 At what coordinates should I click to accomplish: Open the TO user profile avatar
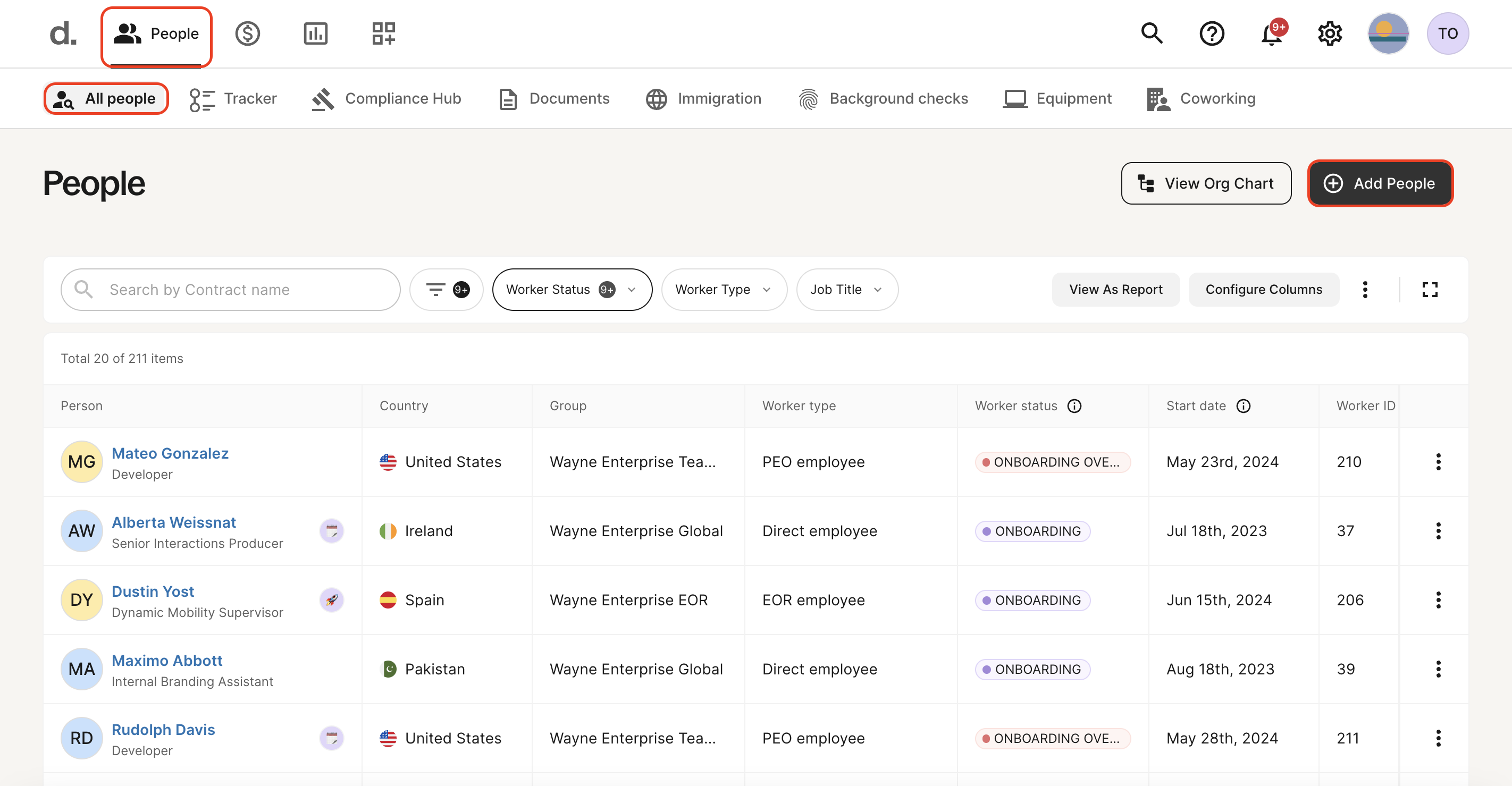point(1448,33)
